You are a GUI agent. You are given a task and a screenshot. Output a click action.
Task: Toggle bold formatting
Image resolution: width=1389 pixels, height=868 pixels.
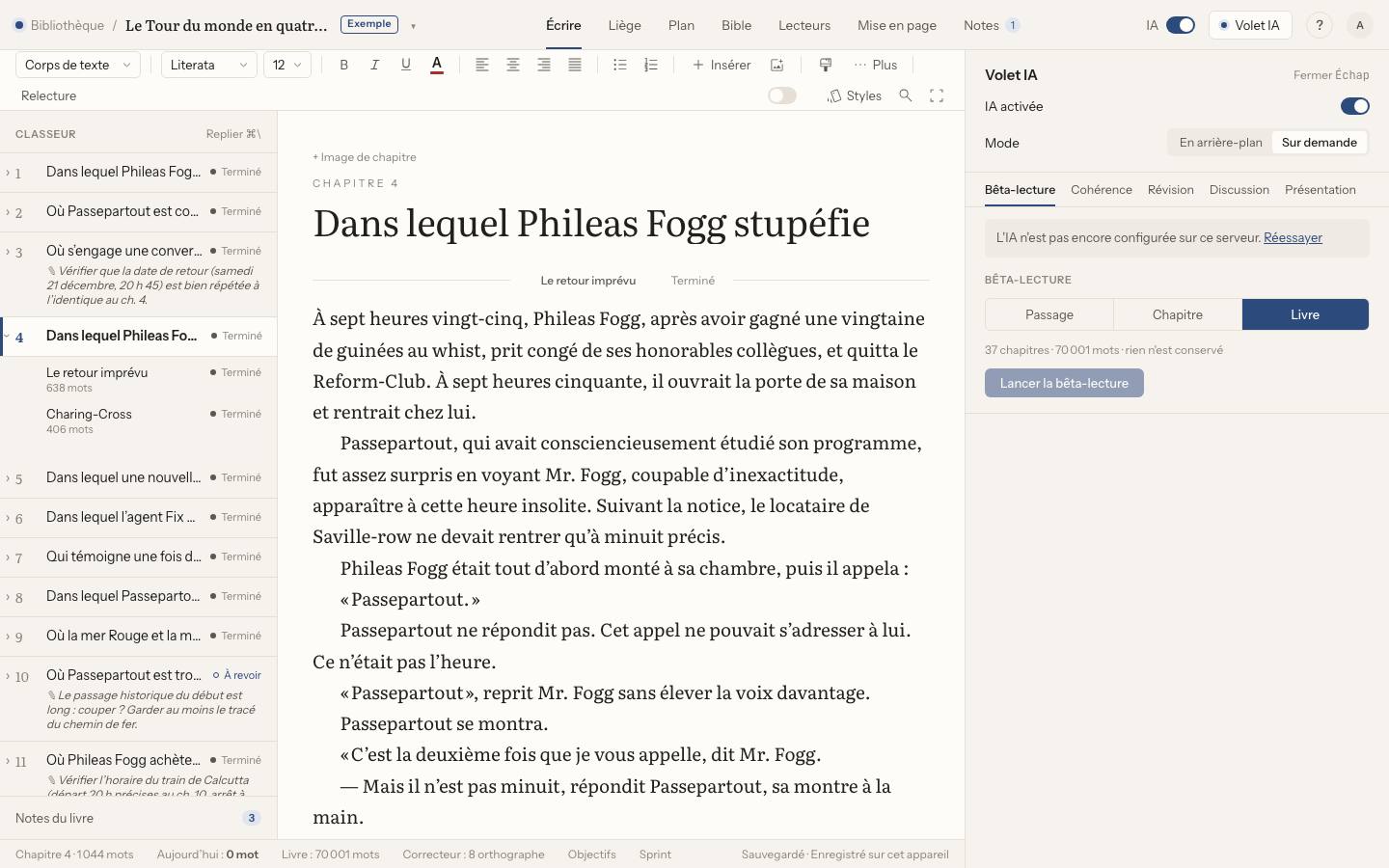click(343, 65)
